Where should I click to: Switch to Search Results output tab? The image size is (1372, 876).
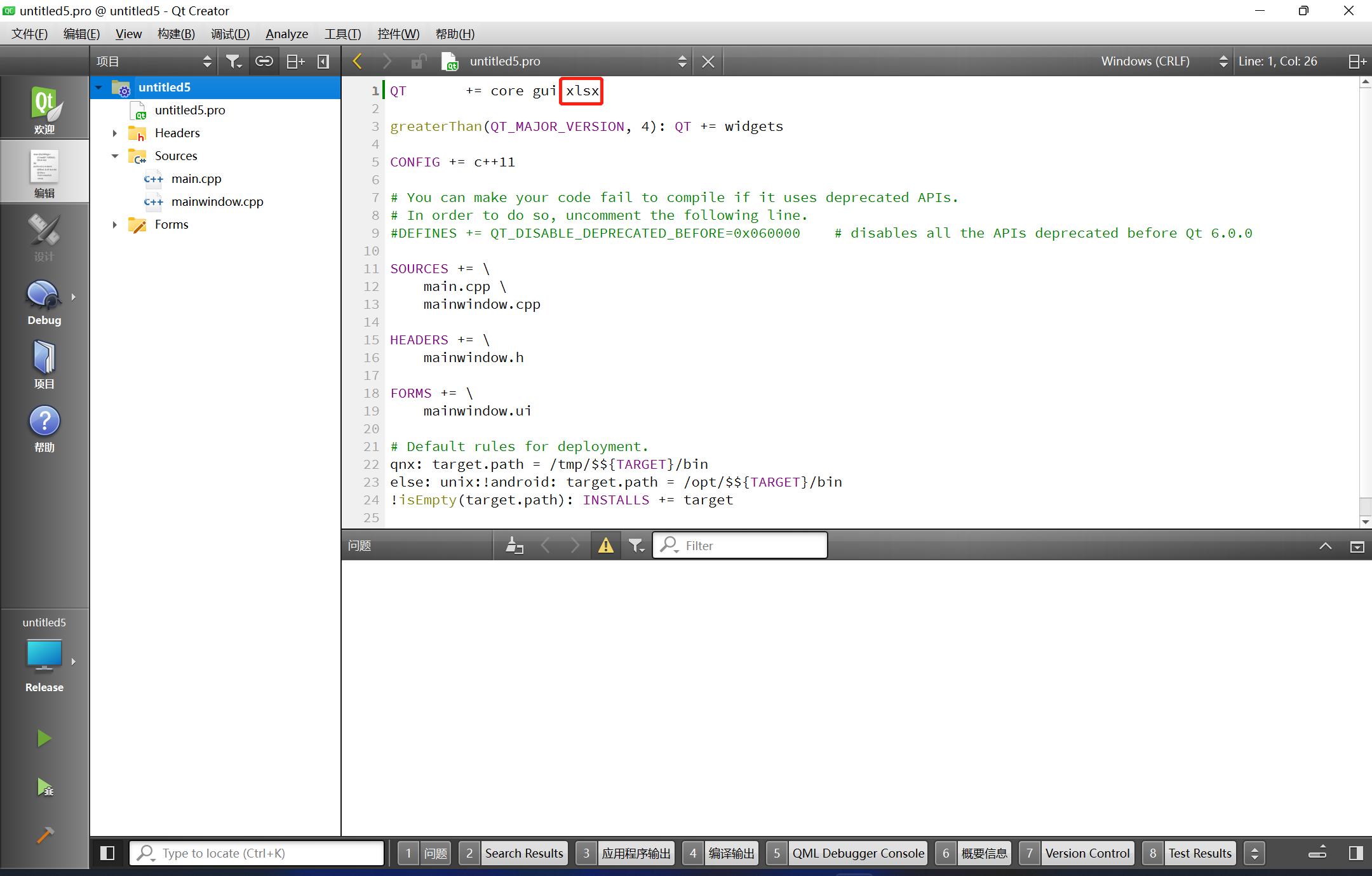(x=523, y=853)
